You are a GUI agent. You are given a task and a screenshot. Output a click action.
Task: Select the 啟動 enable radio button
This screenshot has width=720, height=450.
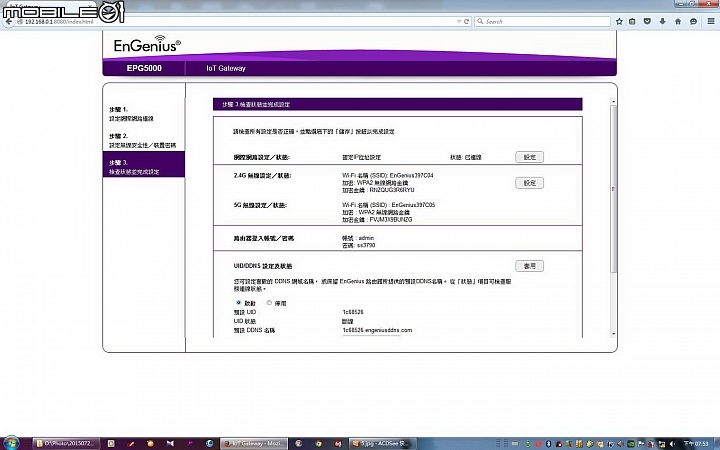238,303
